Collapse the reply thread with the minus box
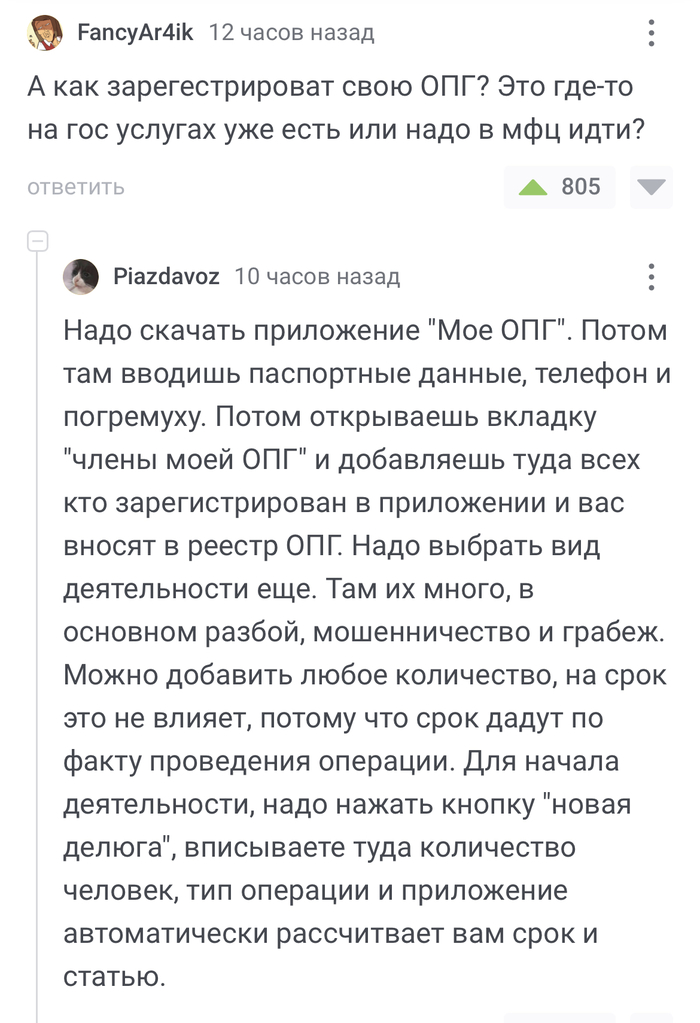Image resolution: width=700 pixels, height=1023 pixels. (38, 242)
